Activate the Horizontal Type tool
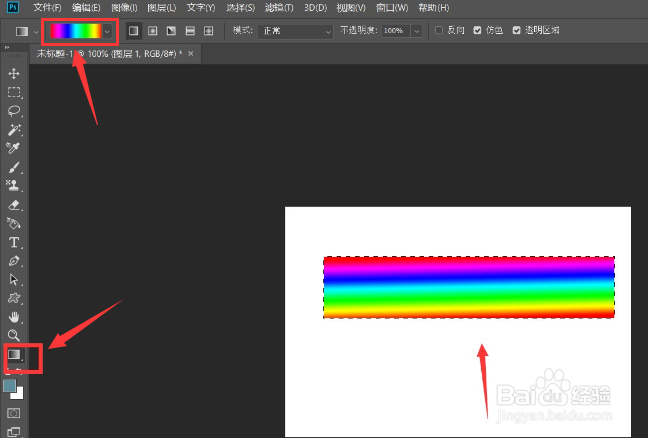Viewport: 648px width, 438px height. 14,242
